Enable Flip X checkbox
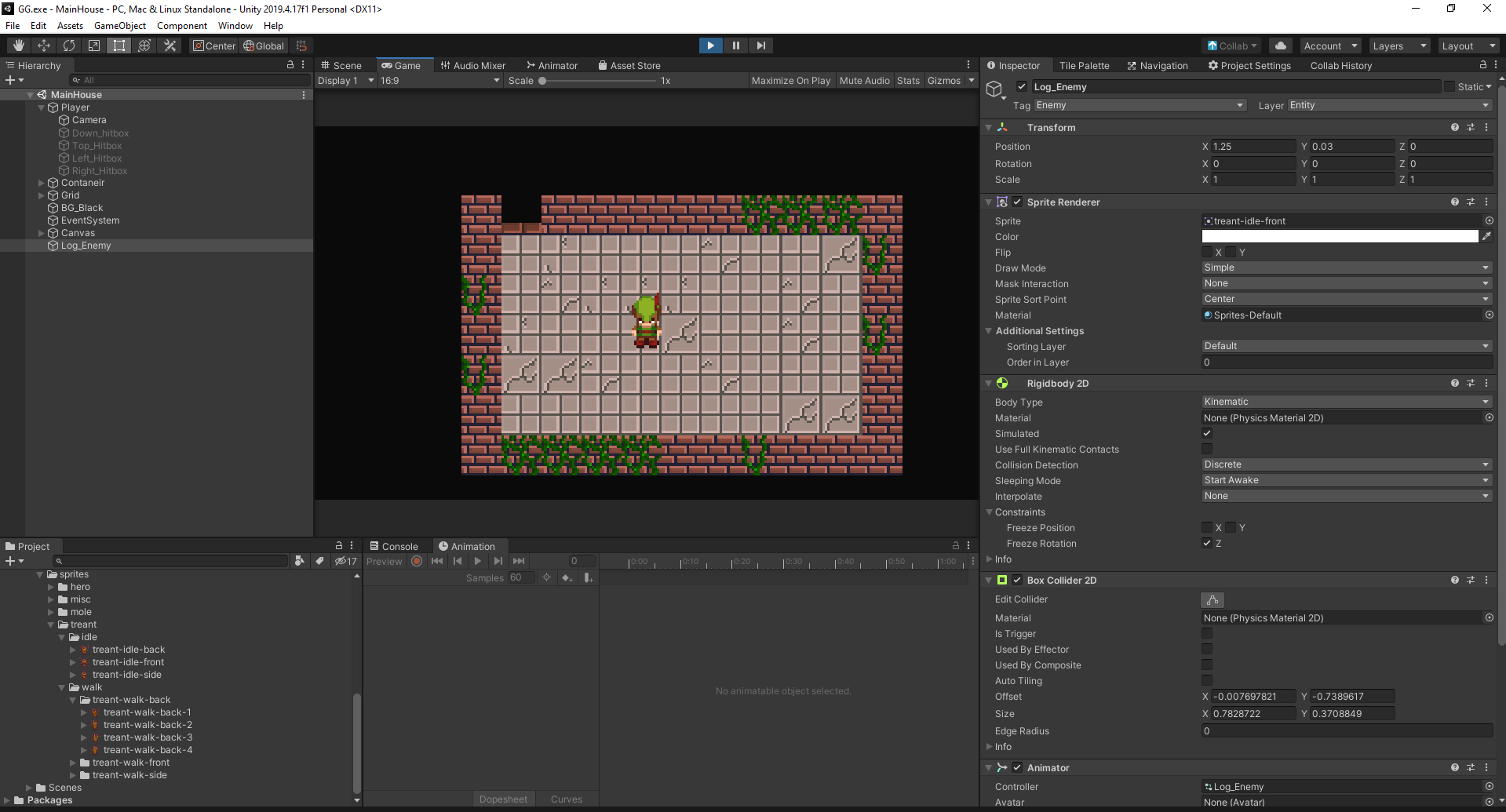1506x812 pixels. click(1207, 252)
